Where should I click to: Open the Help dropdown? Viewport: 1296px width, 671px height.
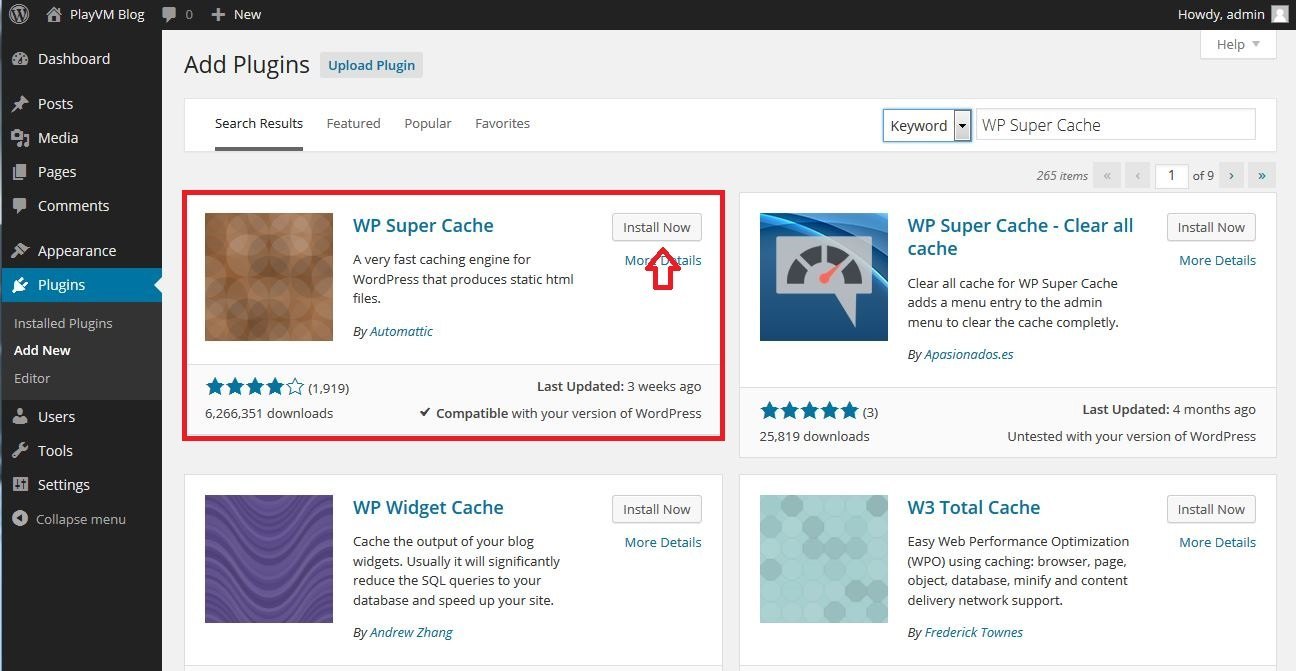click(x=1237, y=44)
